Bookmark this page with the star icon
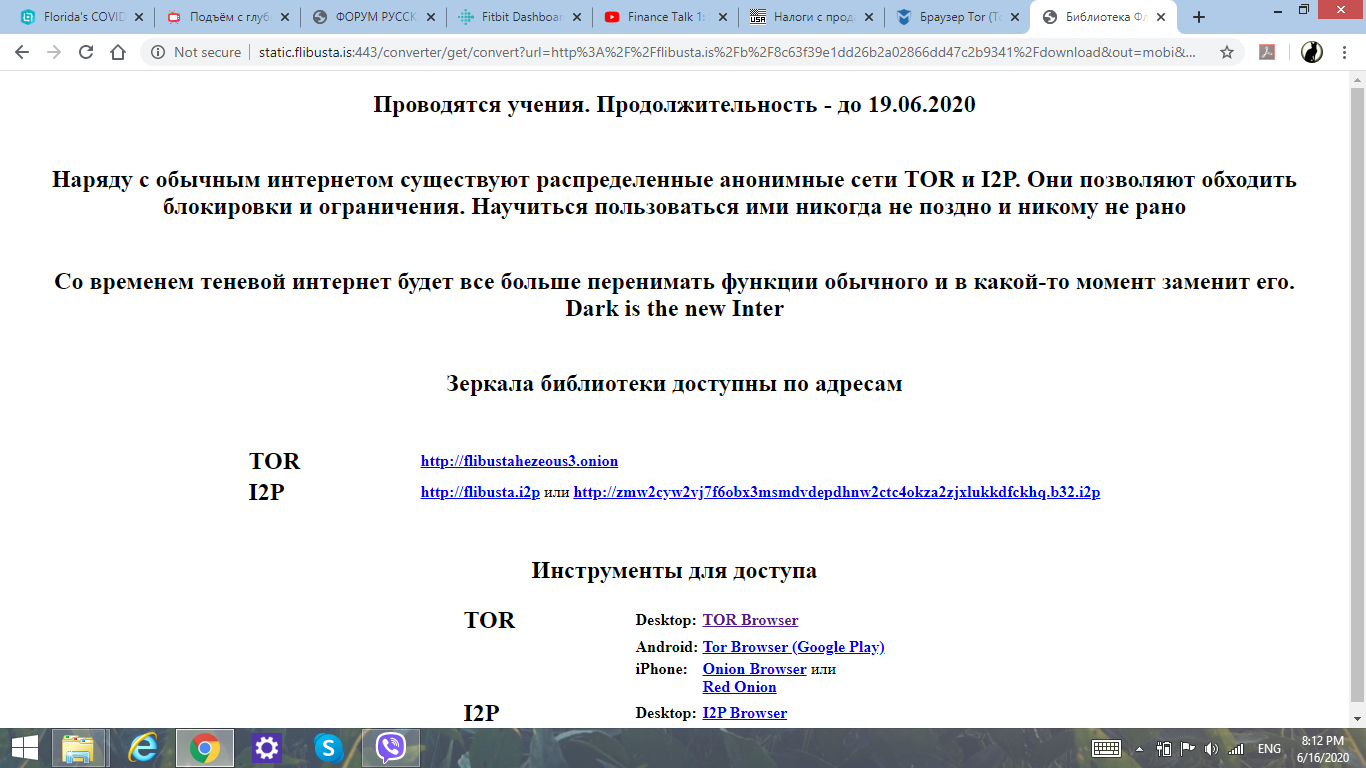Viewport: 1366px width, 768px height. point(1227,53)
